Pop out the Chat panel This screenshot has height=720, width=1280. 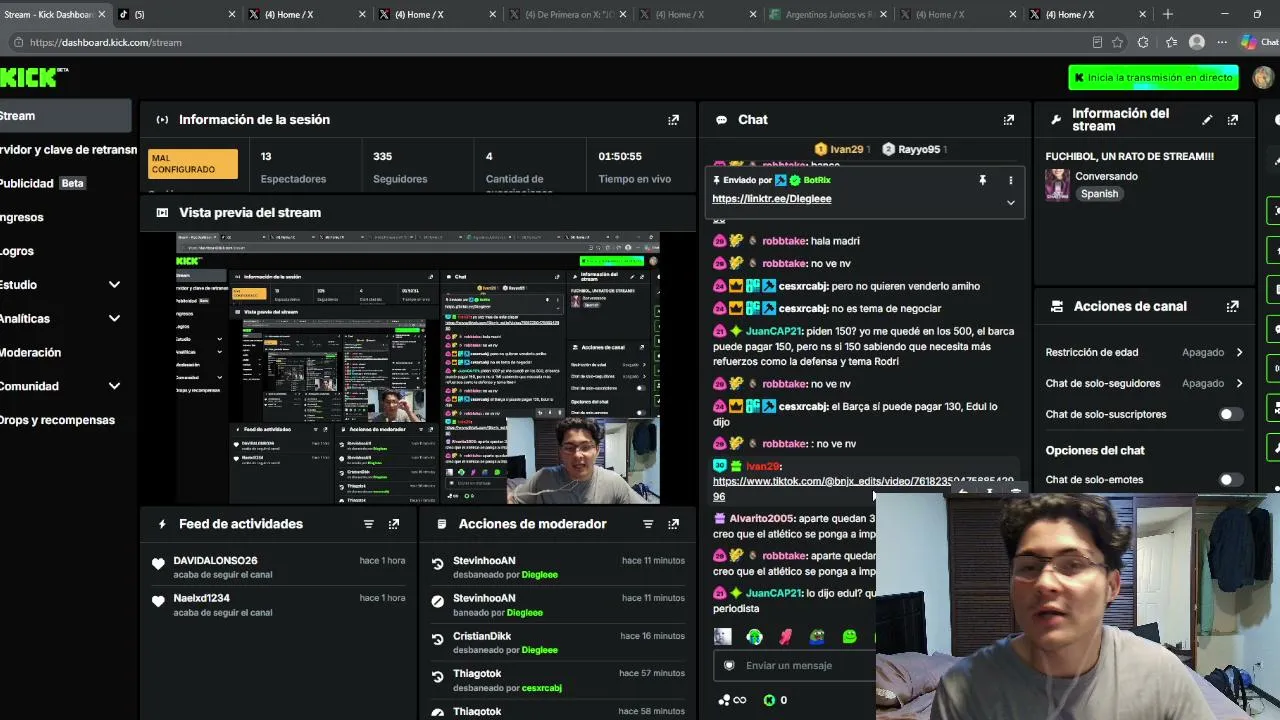point(1008,120)
